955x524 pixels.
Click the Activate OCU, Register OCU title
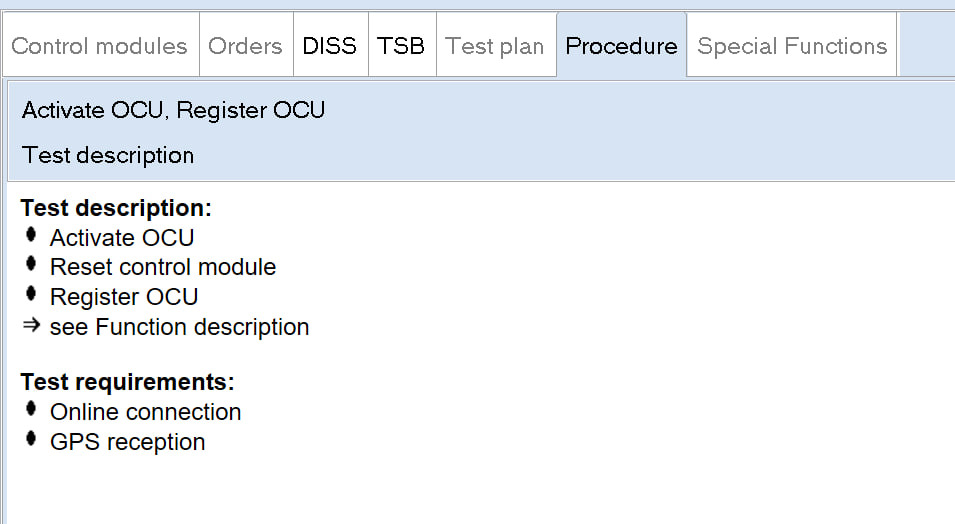173,110
